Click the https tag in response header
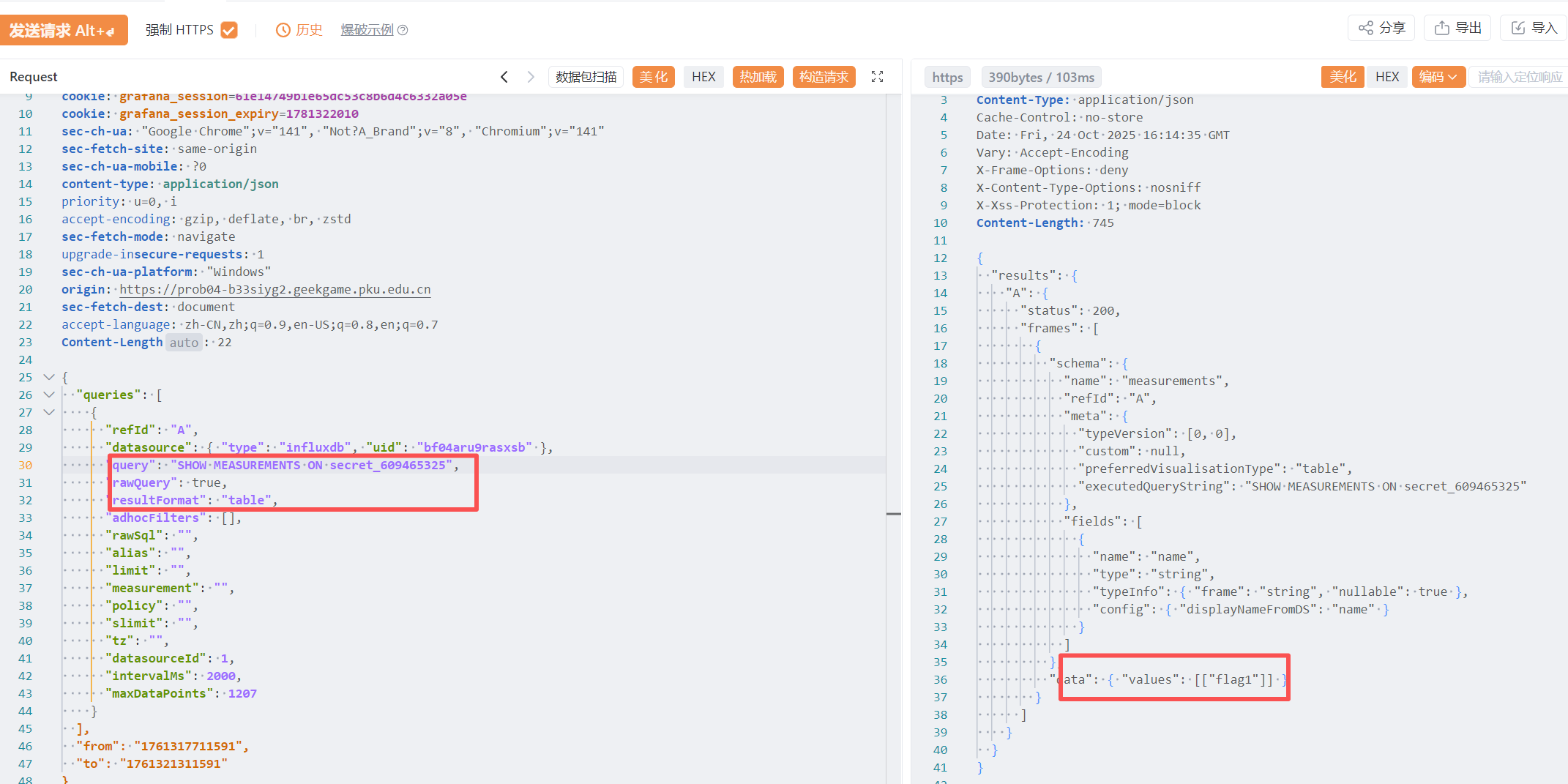This screenshot has height=784, width=1568. 947,77
